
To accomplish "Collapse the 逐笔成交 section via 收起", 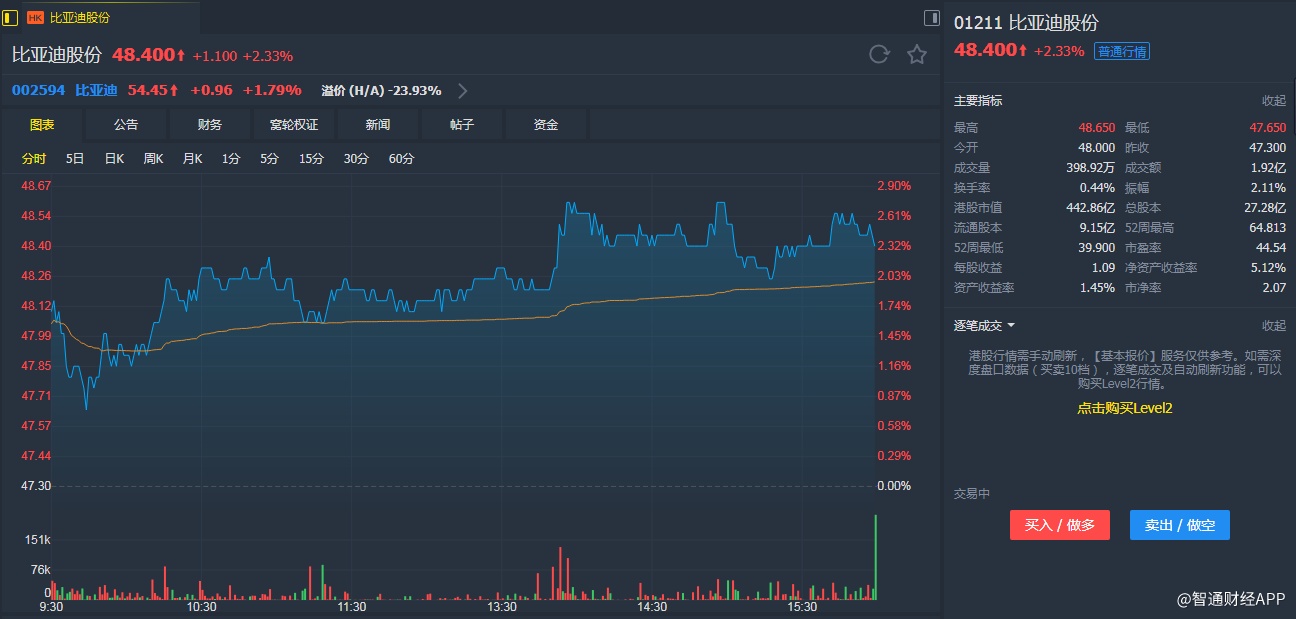I will (x=1273, y=326).
